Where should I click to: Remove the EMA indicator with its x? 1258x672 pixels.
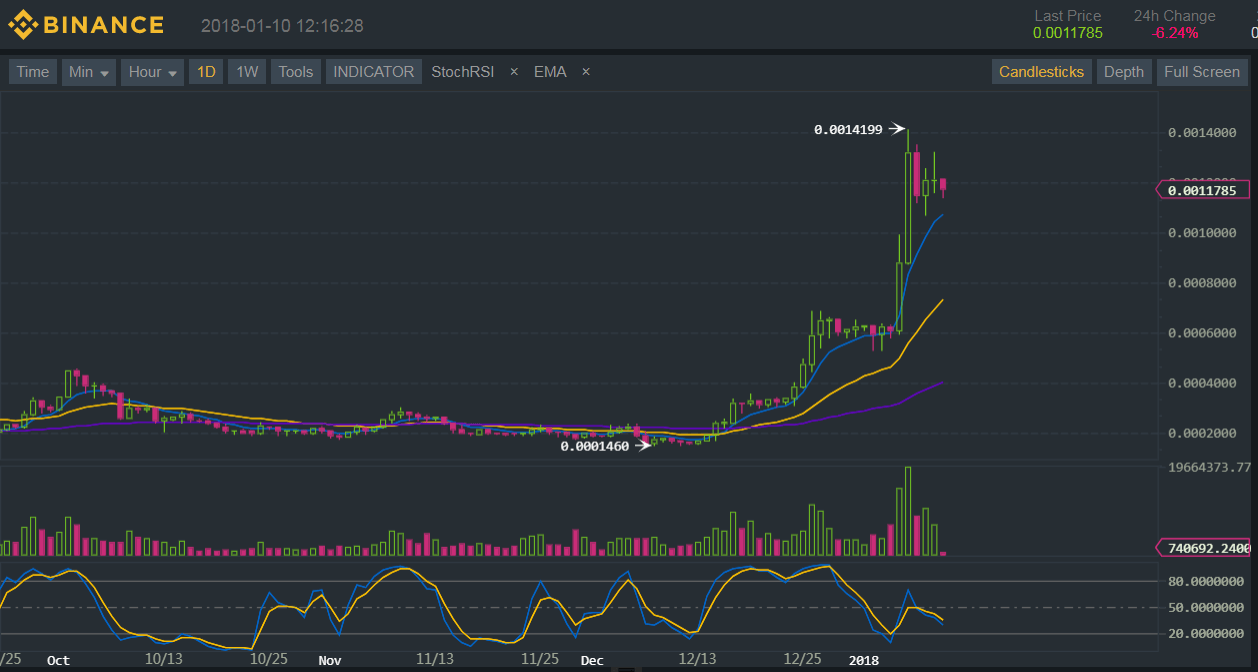click(586, 72)
